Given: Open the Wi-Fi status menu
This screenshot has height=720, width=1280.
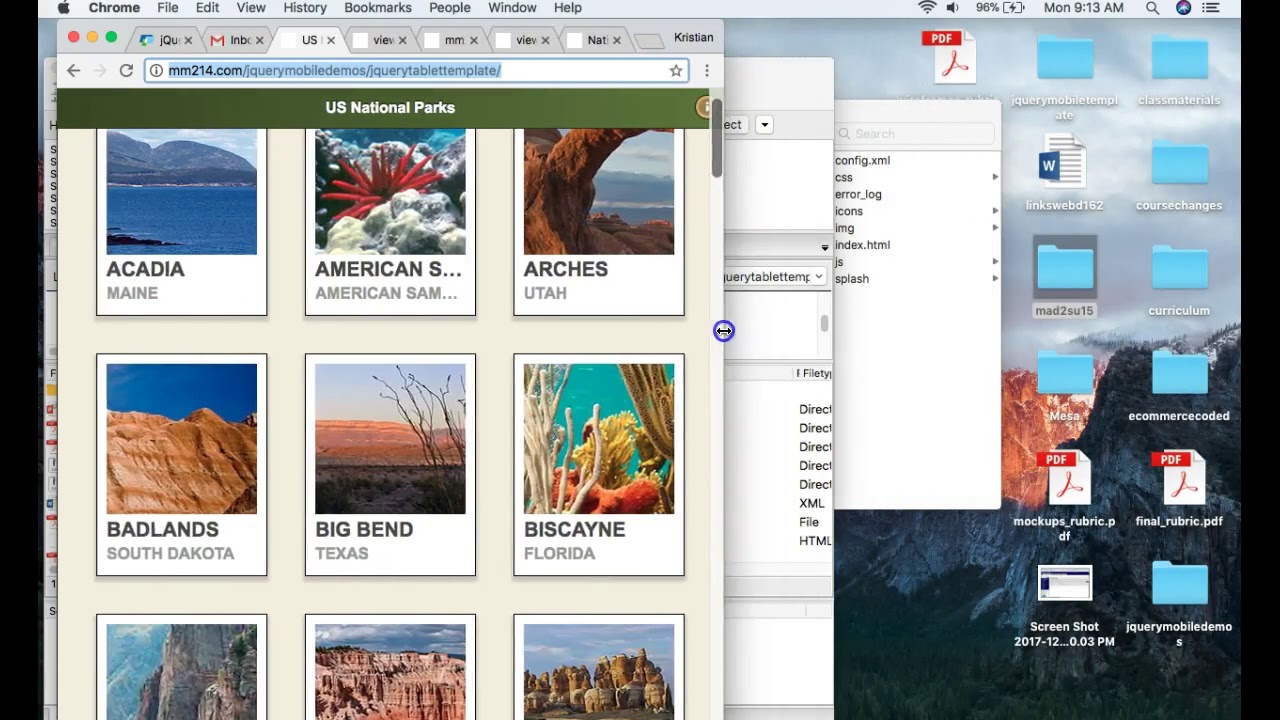Looking at the screenshot, I should tap(927, 8).
